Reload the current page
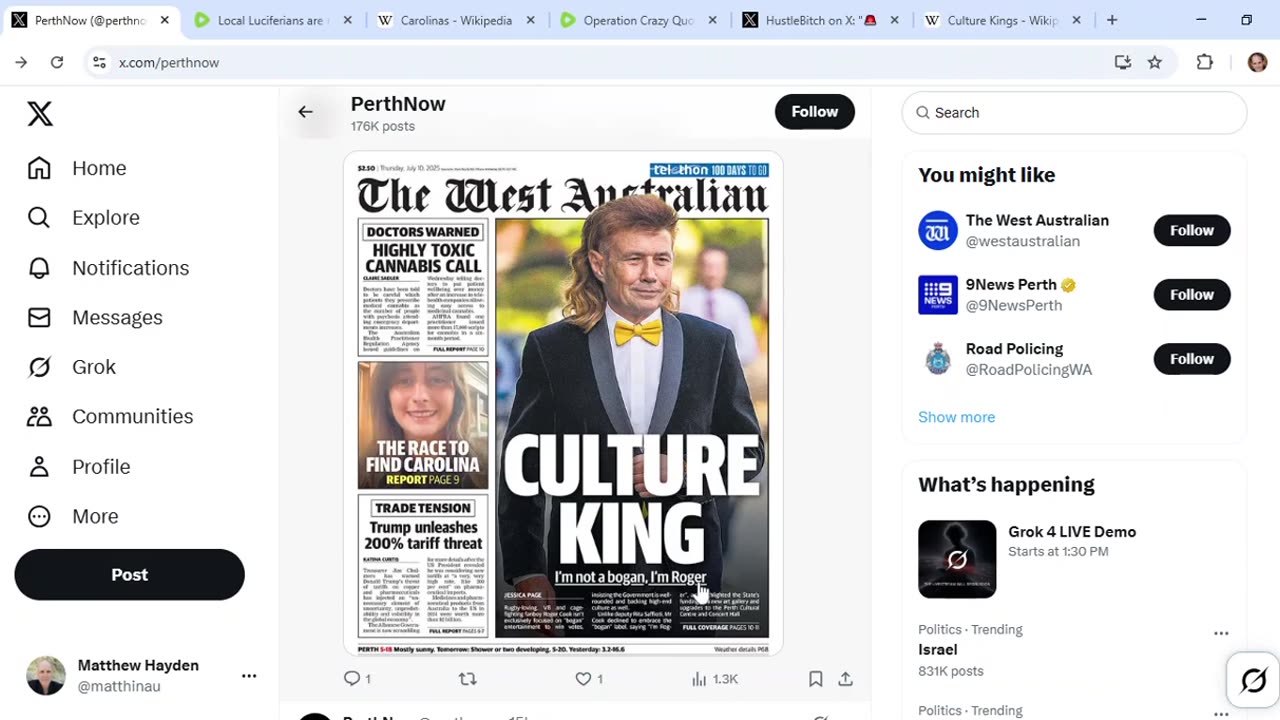The image size is (1280, 720). [x=57, y=62]
